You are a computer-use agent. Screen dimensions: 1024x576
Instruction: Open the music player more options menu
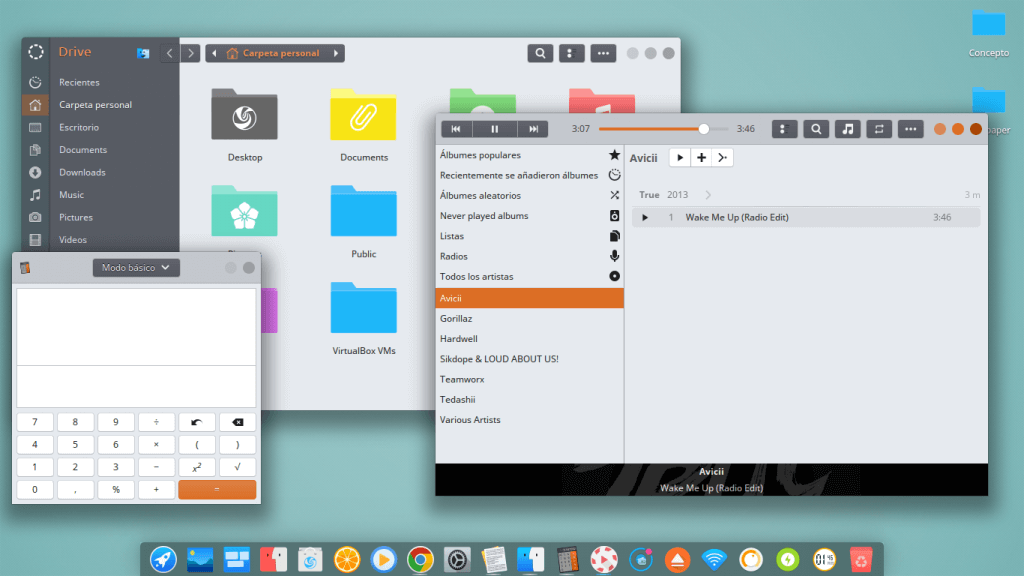click(x=910, y=129)
